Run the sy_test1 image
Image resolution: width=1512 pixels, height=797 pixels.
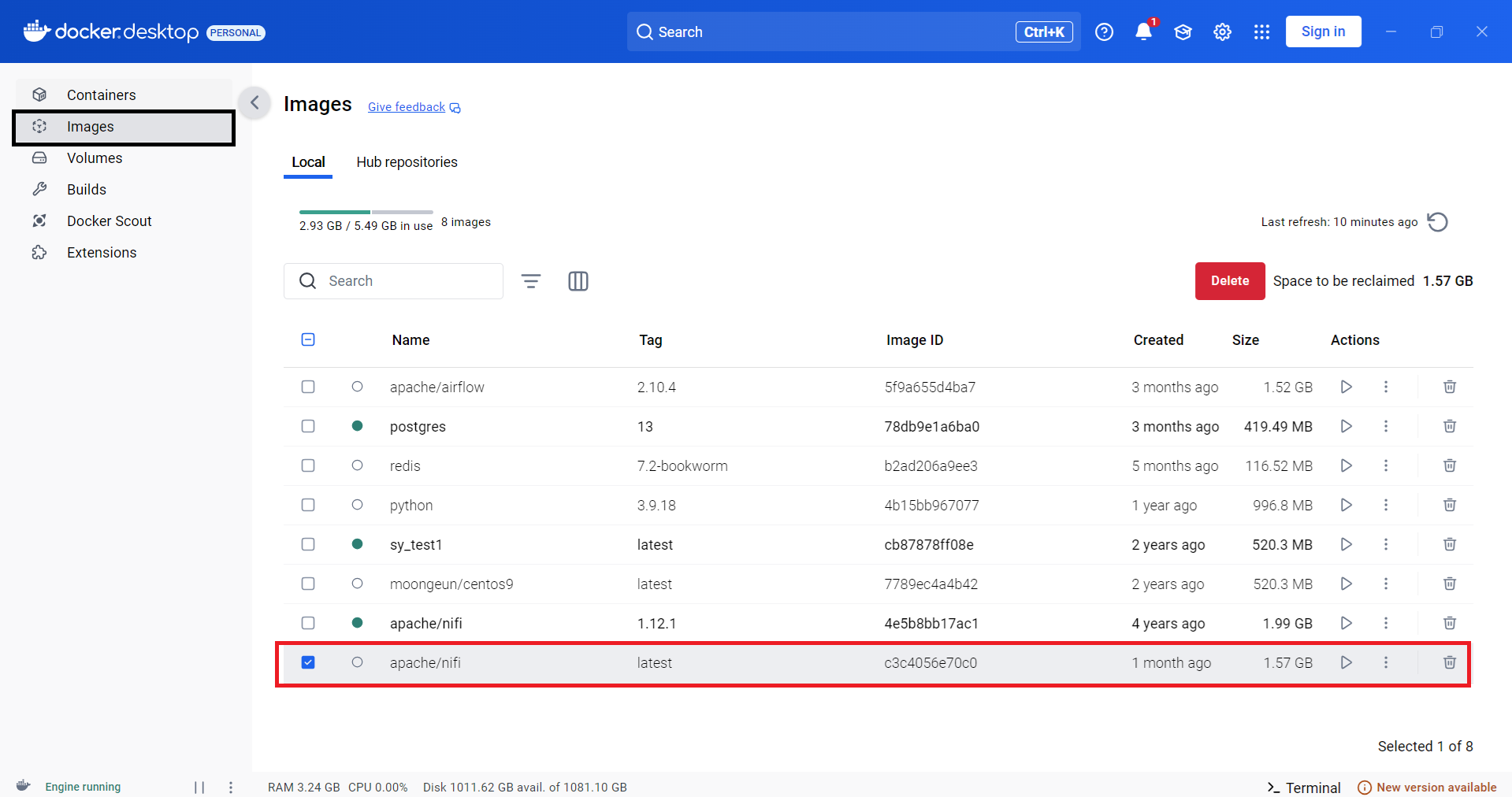click(1346, 544)
